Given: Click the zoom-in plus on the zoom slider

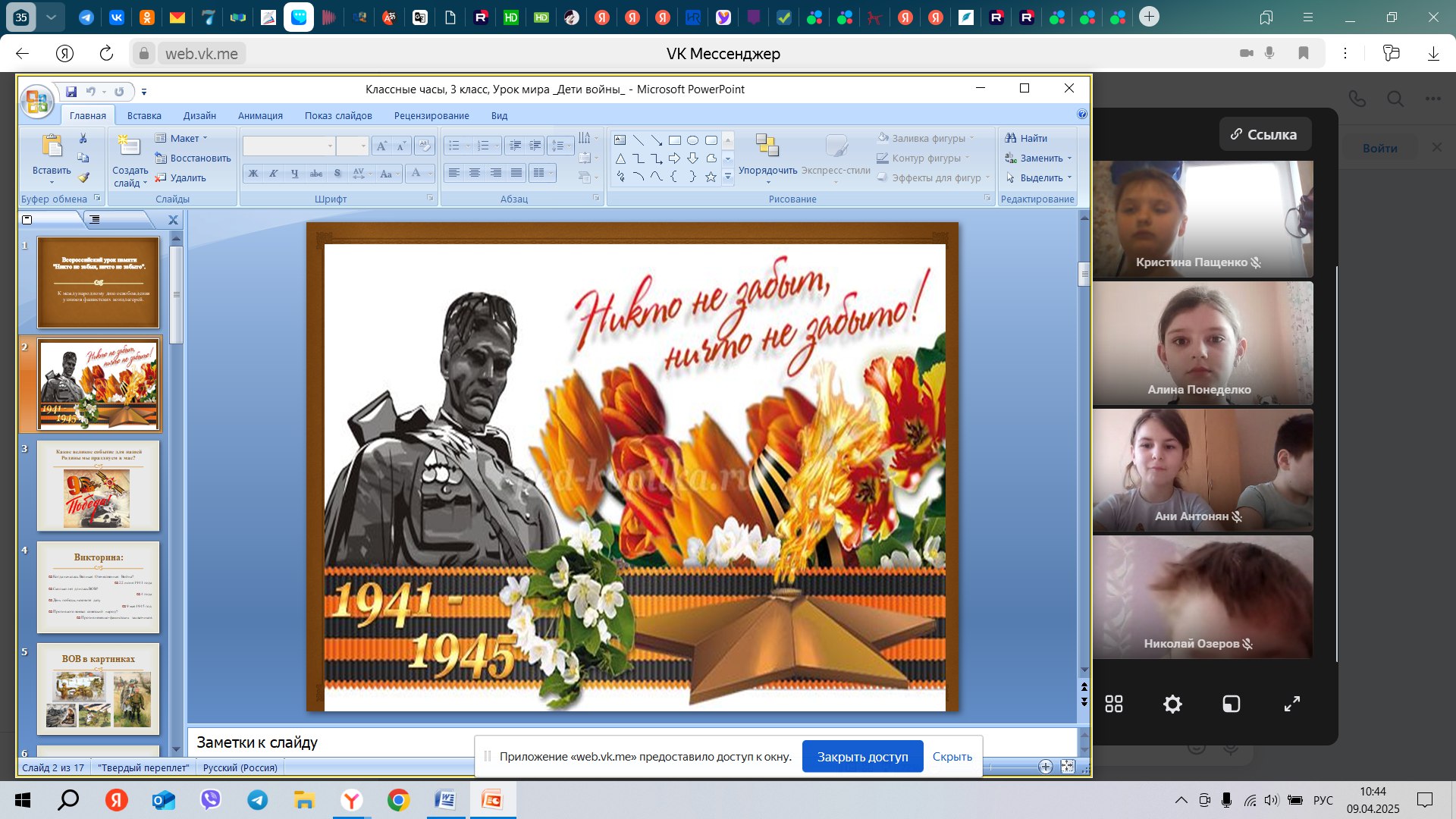Looking at the screenshot, I should 1046,767.
